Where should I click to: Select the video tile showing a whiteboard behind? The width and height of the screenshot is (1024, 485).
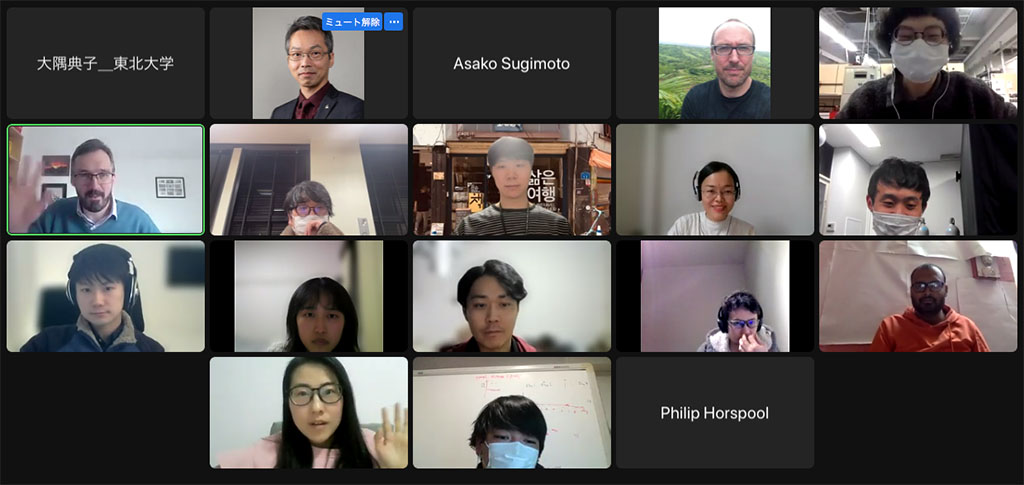[511, 413]
